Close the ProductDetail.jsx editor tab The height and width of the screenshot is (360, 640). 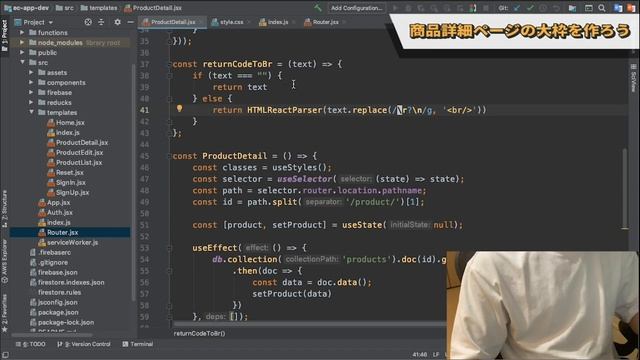point(201,22)
